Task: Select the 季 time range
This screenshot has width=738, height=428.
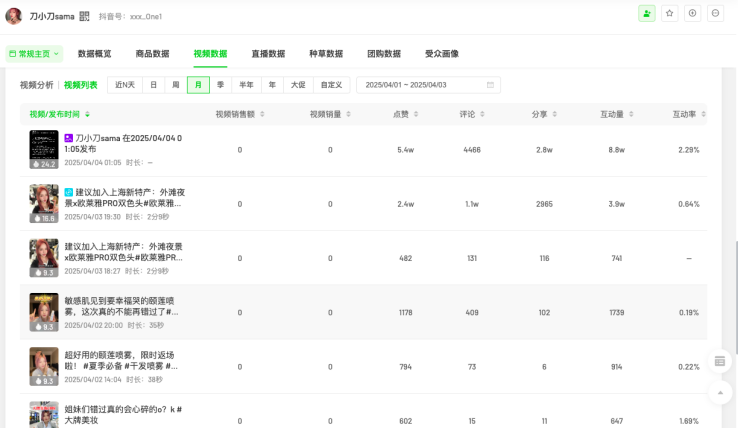Action: click(220, 85)
